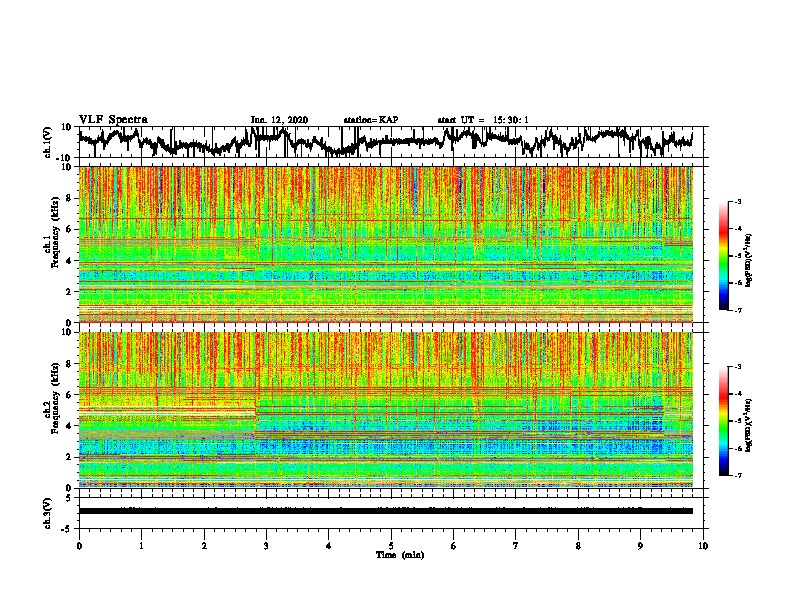
Task: Click the ch.2 spectrogram color scale bar
Action: click(724, 421)
